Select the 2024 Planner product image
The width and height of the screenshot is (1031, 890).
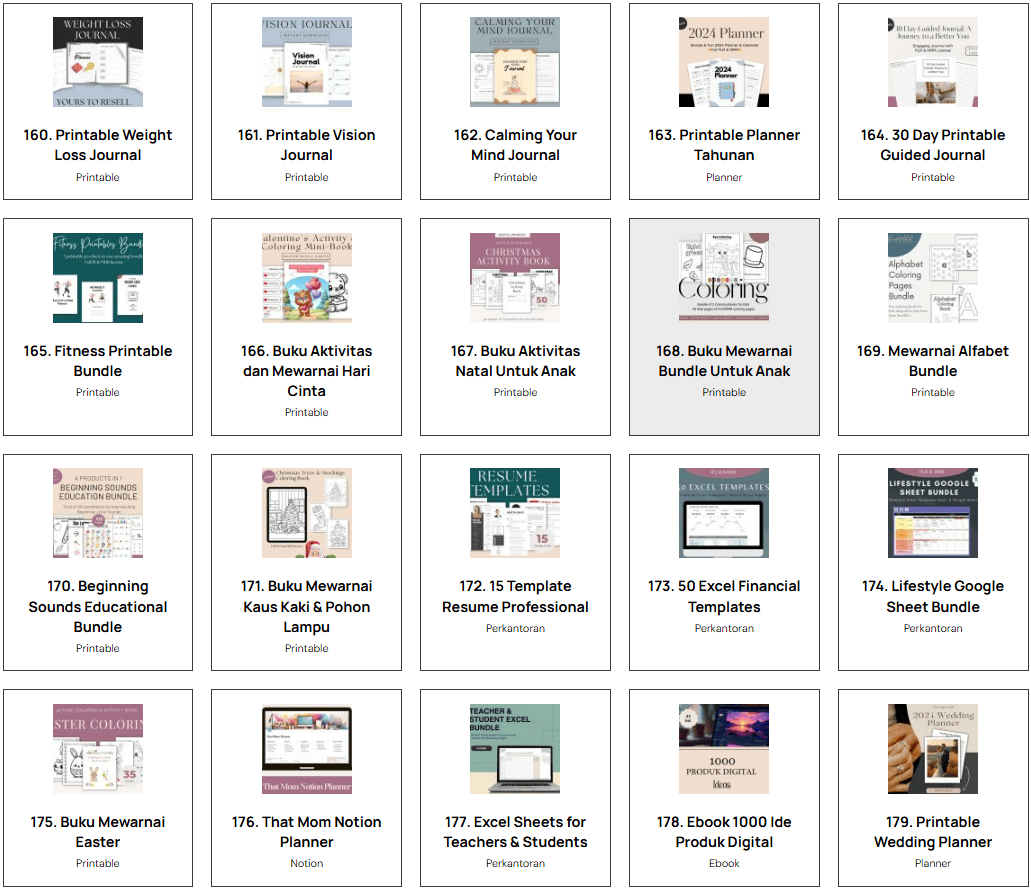[724, 62]
